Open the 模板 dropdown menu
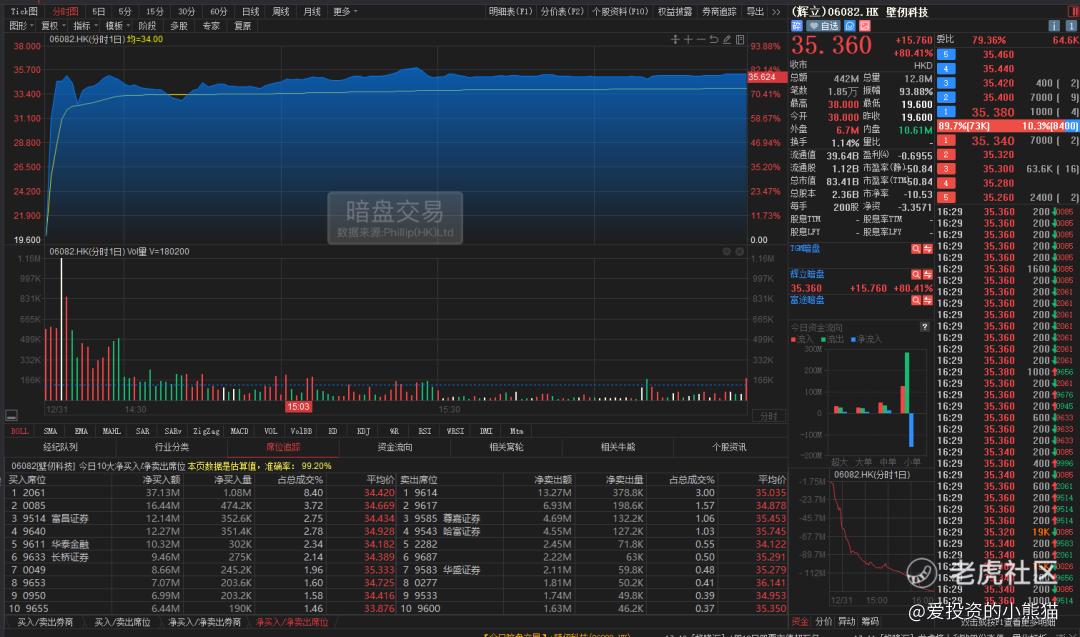1080x637 pixels. 116,25
